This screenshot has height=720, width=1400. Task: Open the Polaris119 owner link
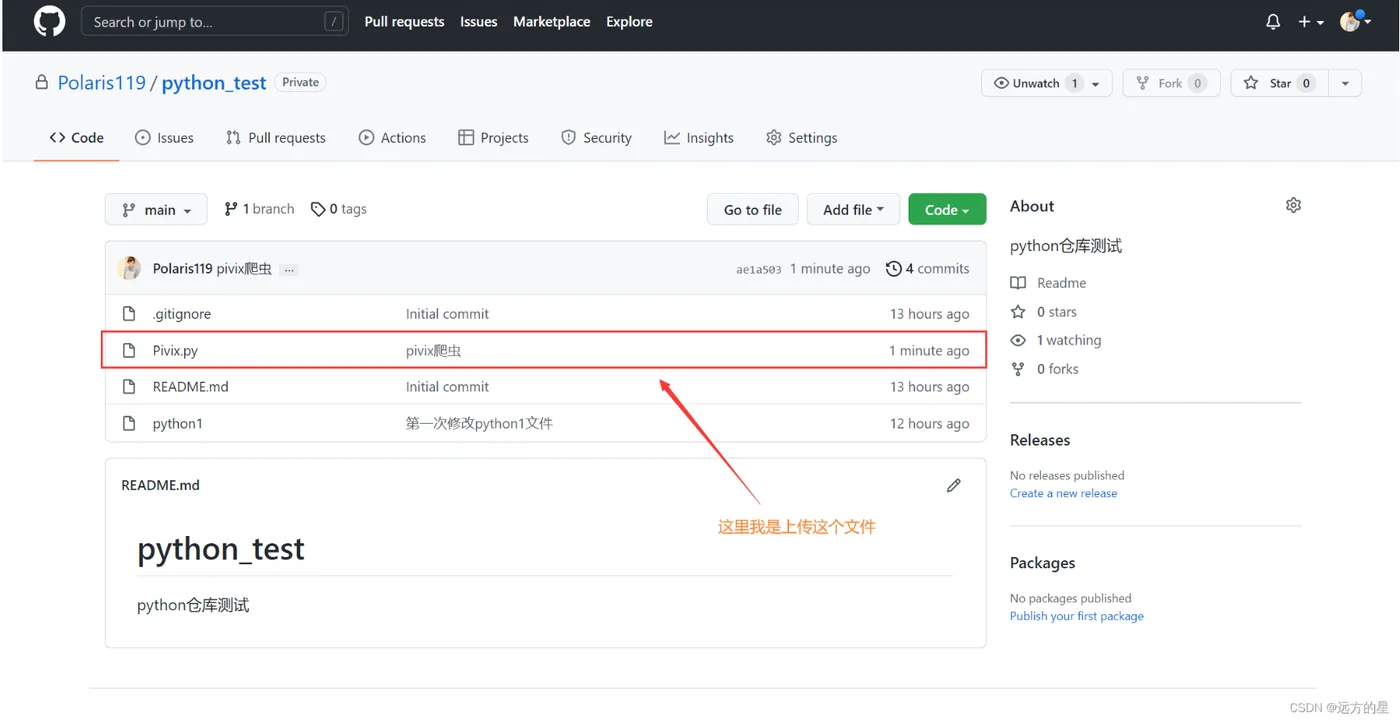coord(101,83)
